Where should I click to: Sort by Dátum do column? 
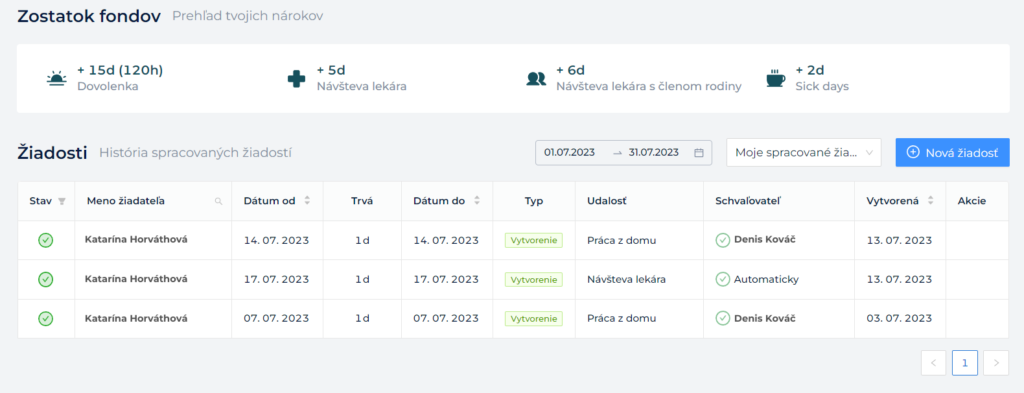[x=477, y=201]
